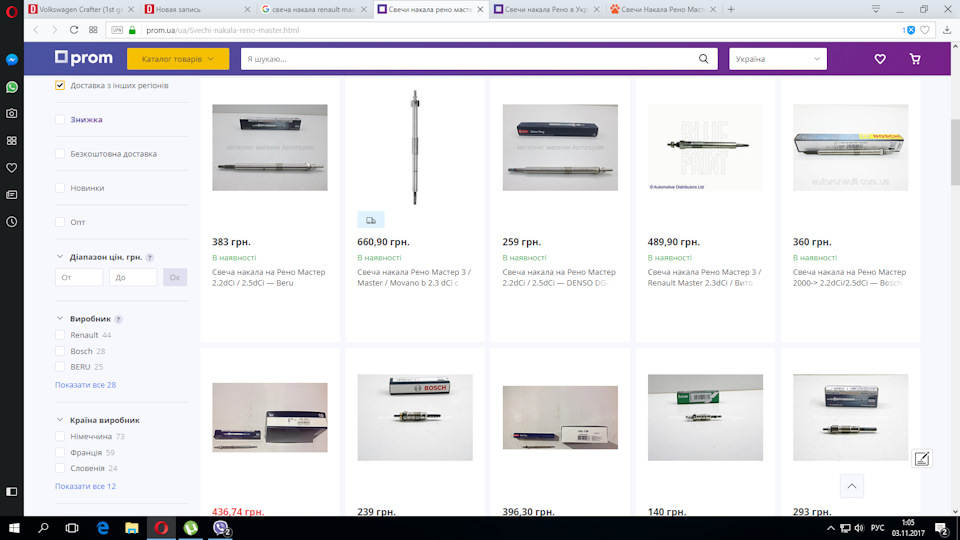Image resolution: width=960 pixels, height=540 pixels.
Task: Collapse the Діапазон цін section
Action: click(59, 257)
